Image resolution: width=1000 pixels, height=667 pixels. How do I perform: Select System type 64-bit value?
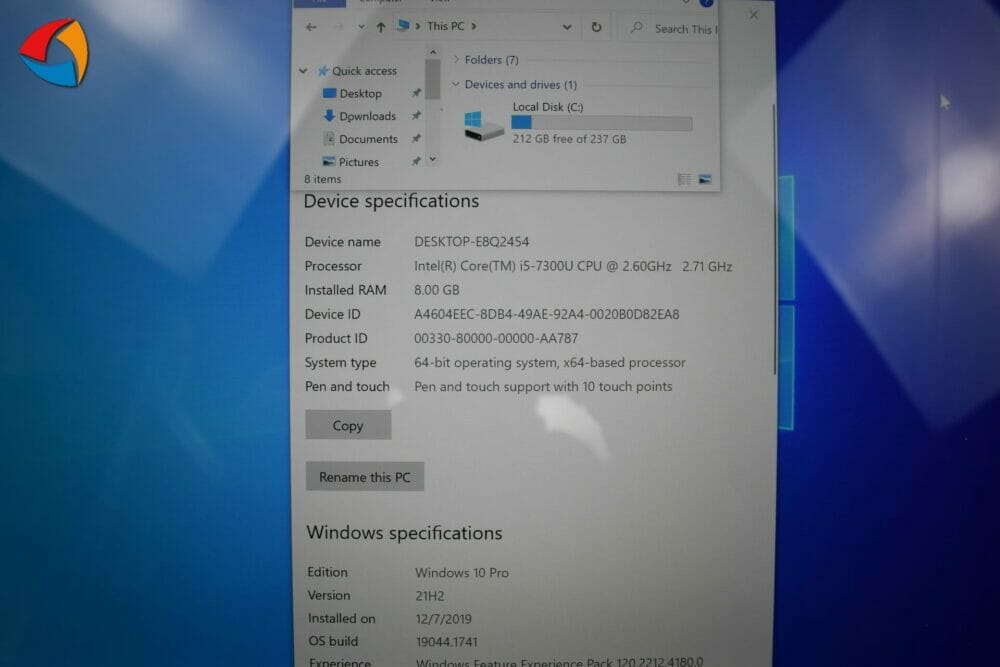click(x=550, y=363)
